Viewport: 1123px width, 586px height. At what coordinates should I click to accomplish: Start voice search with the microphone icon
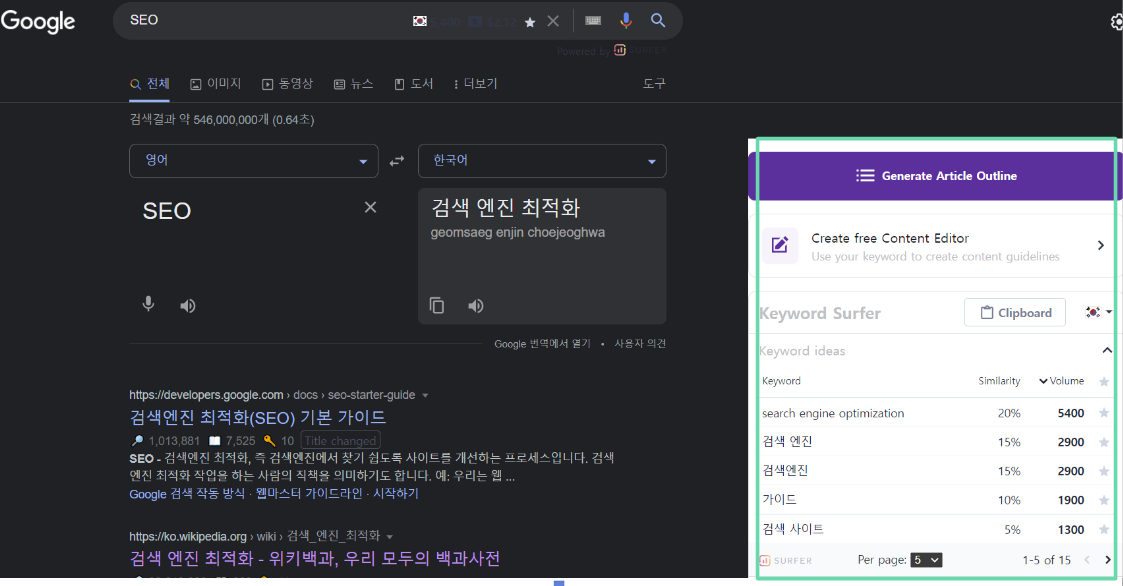click(x=626, y=21)
